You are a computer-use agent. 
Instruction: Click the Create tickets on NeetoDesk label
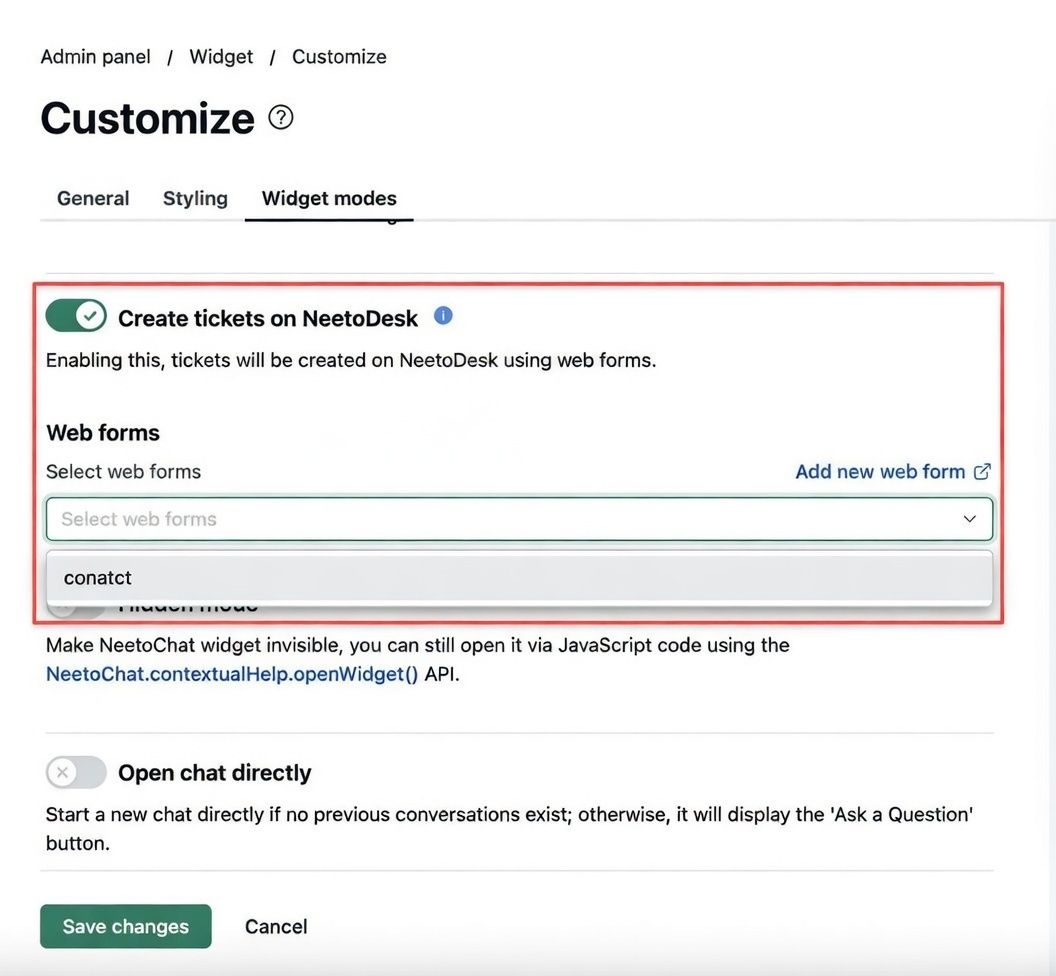point(268,318)
